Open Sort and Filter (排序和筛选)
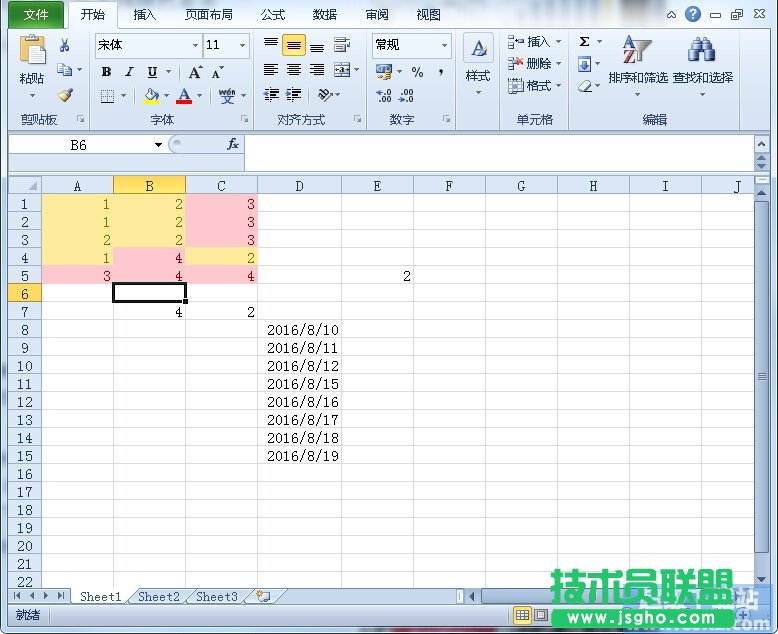The image size is (778, 634). 637,60
